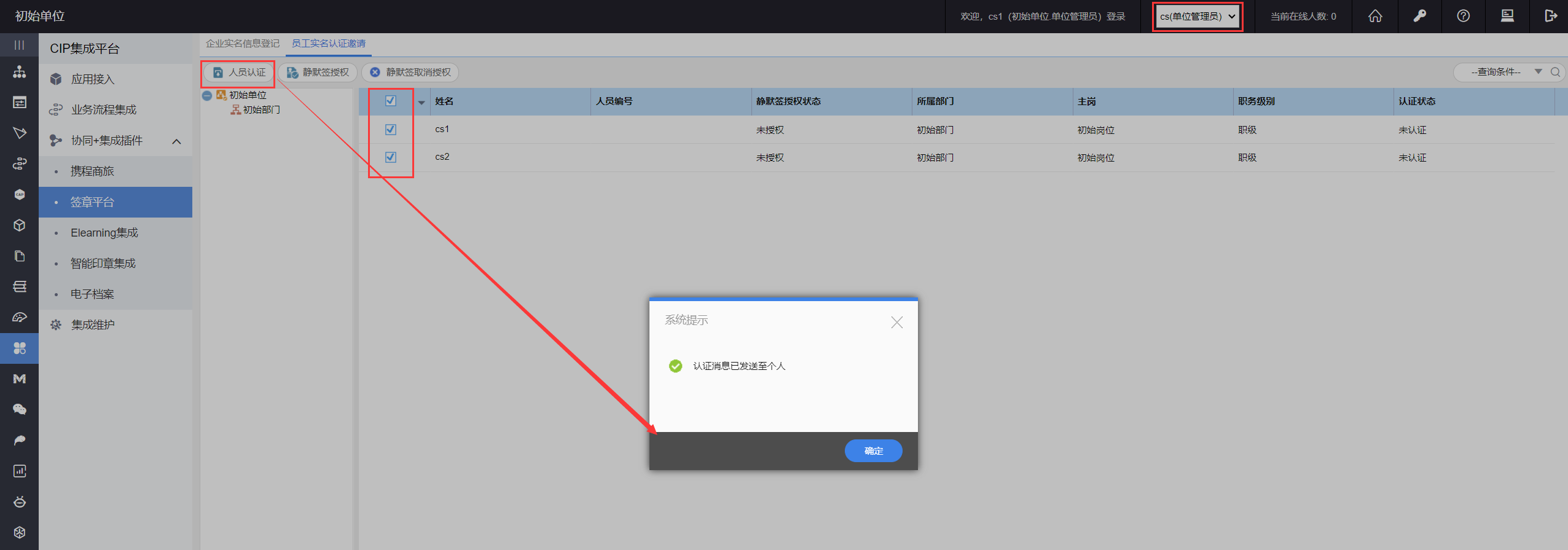Sort by the 静默签授权状态 column header
Screen dimensions: 1568x550
click(x=788, y=101)
